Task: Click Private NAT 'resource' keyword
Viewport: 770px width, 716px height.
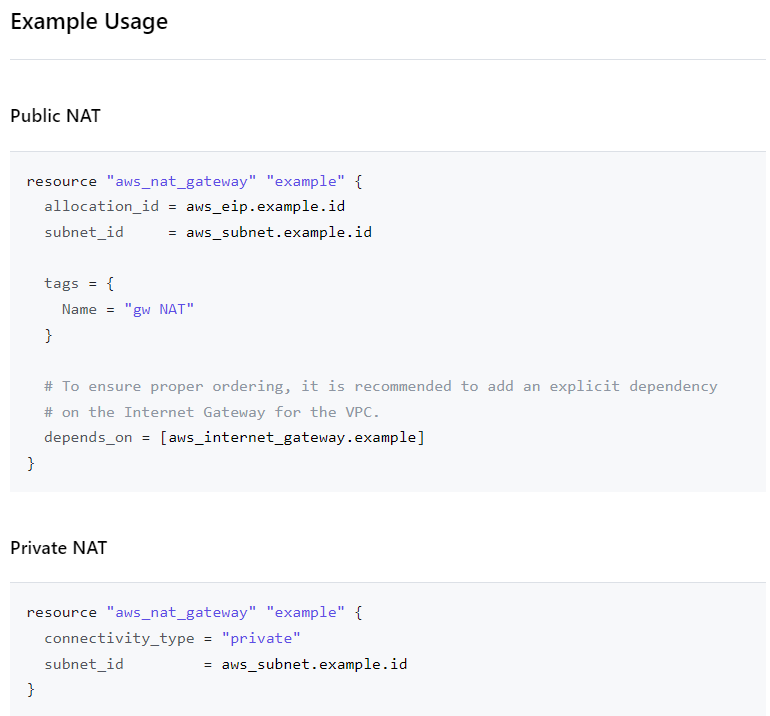Action: pos(61,613)
